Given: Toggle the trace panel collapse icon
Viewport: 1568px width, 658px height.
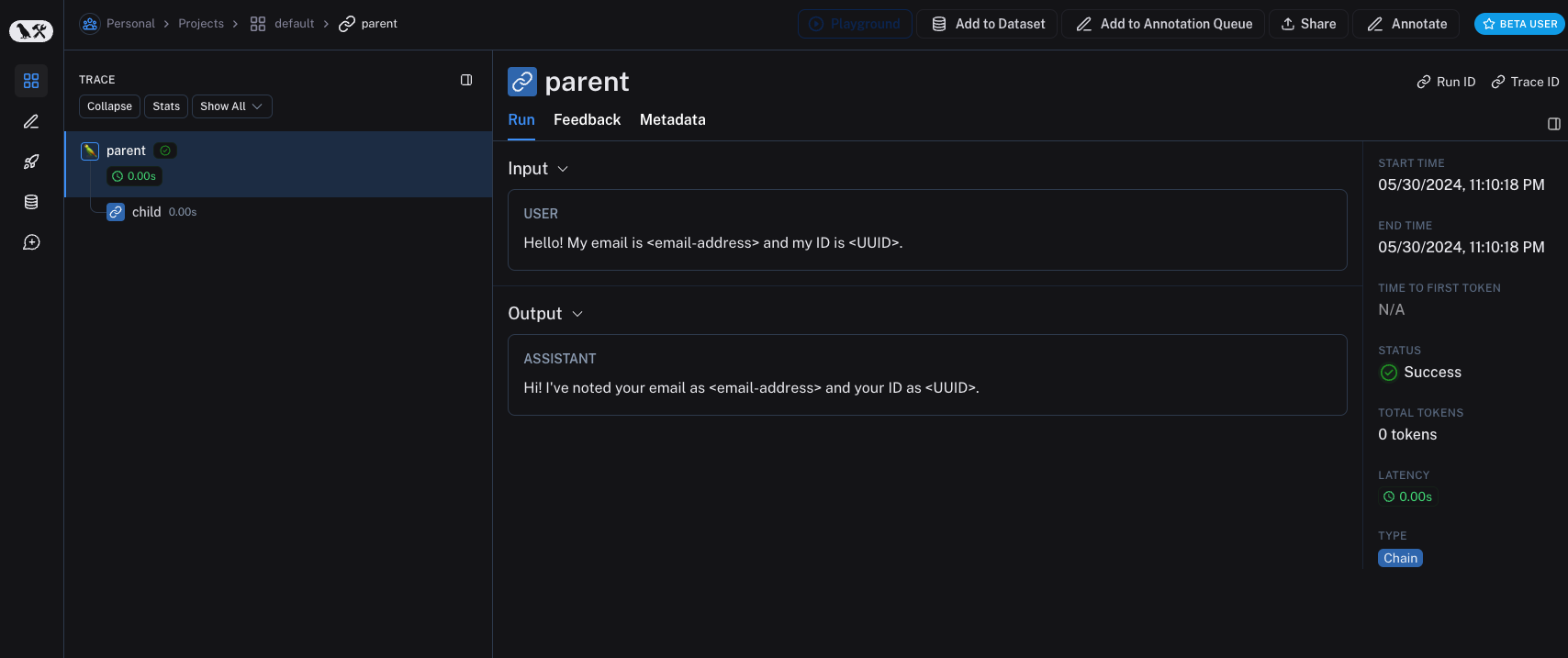Looking at the screenshot, I should point(466,80).
